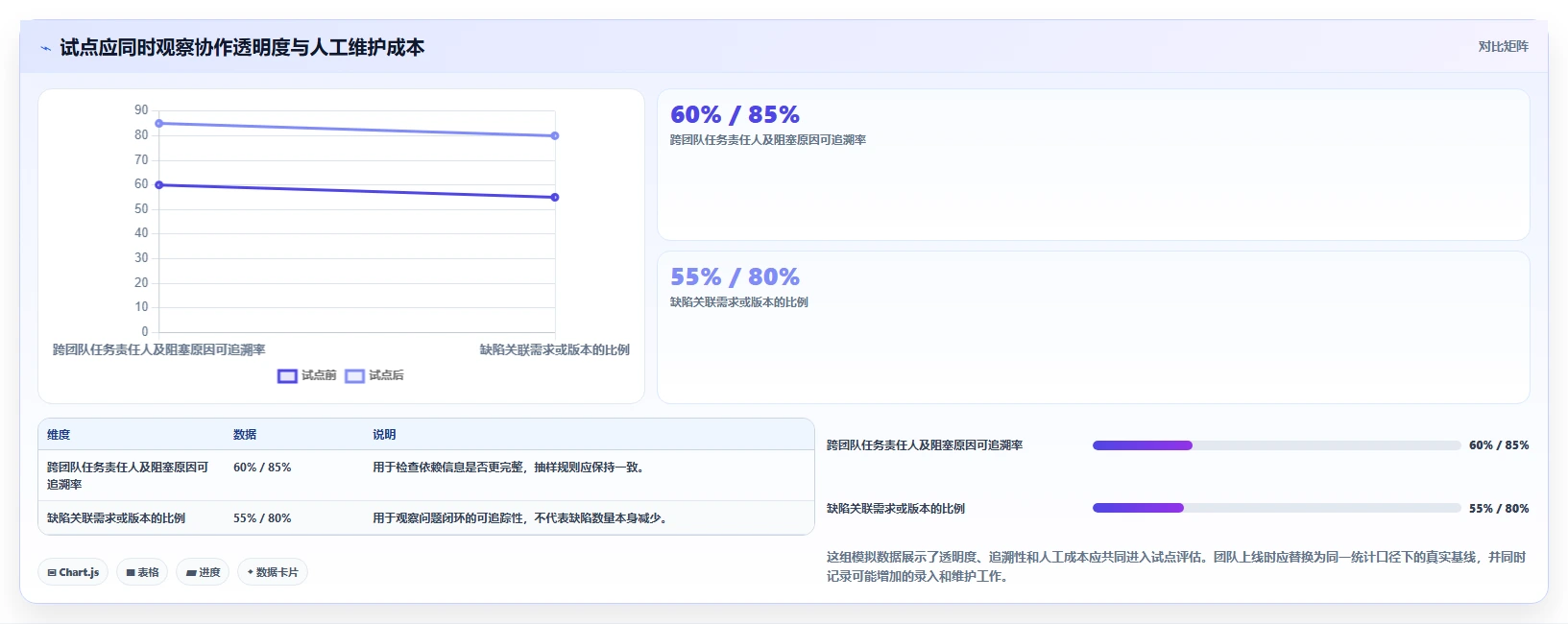
Task: Click the title 试点应同时观察协作透明度与人工维护成本
Action: (x=242, y=48)
